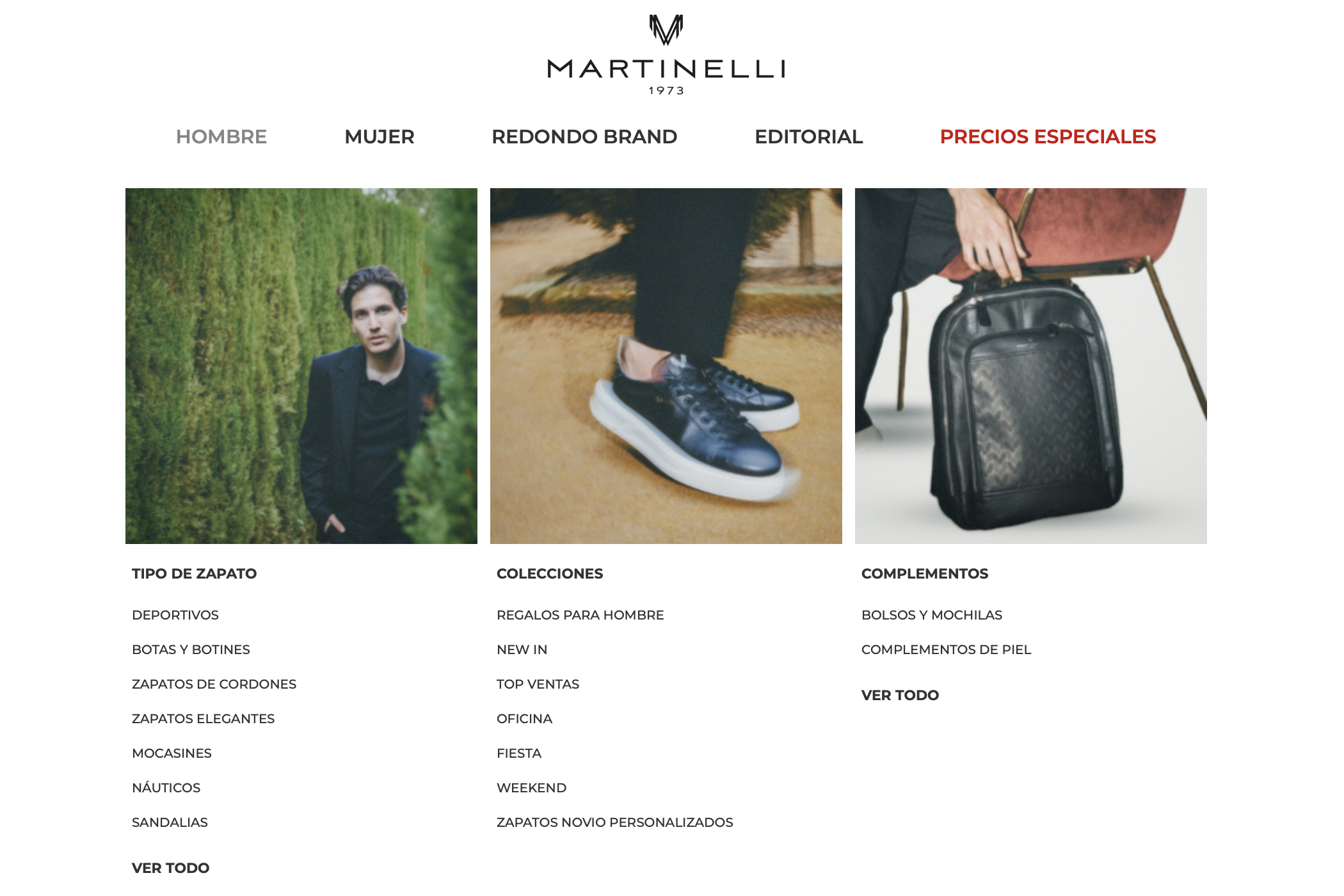Open DEPORTIVOS shoe category

[175, 615]
